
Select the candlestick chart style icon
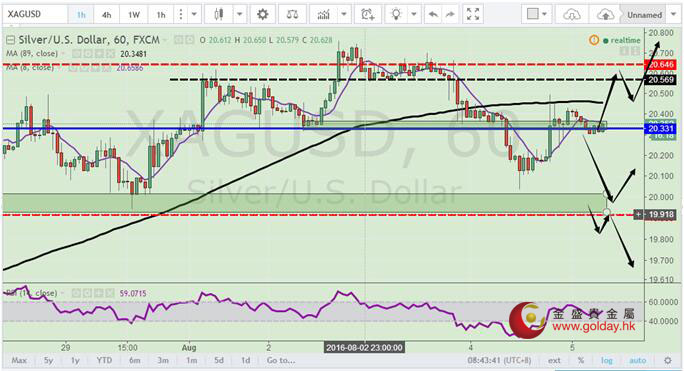point(219,15)
